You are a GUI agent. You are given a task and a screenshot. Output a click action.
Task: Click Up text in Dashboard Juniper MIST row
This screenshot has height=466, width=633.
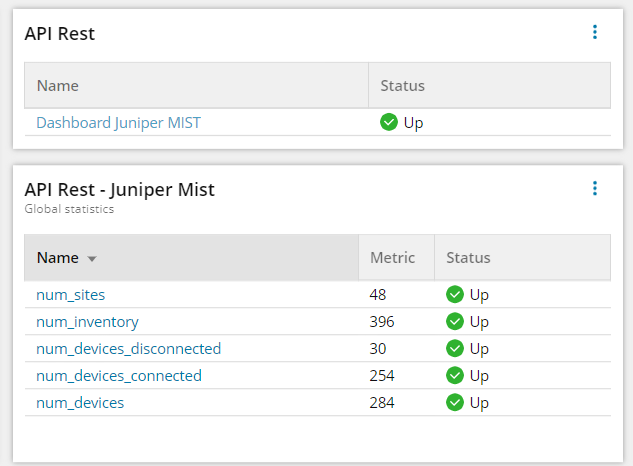coord(413,123)
